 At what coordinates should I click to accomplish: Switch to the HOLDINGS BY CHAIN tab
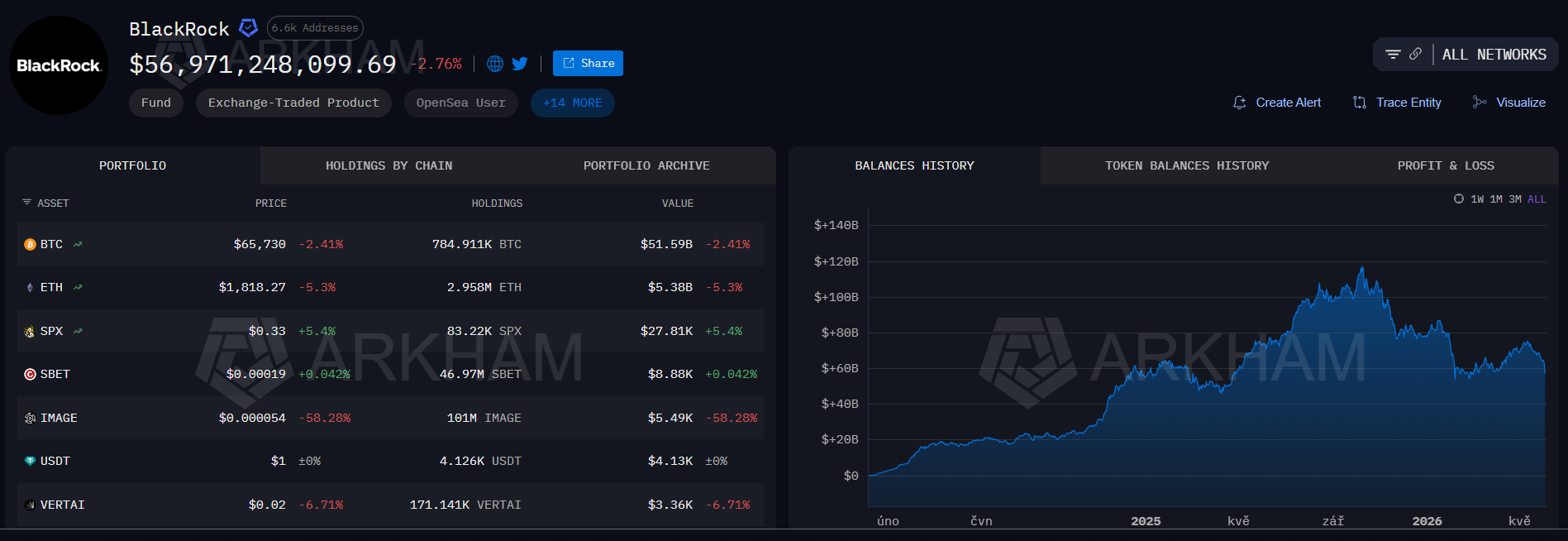[389, 165]
